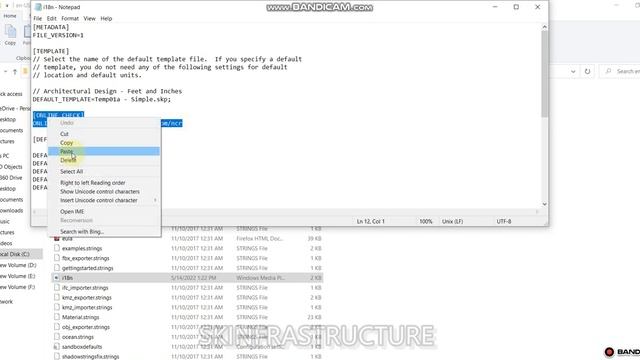640x360 pixels.
Task: Open A360 Drive in navigation pane
Action: pyautogui.click(x=11, y=178)
